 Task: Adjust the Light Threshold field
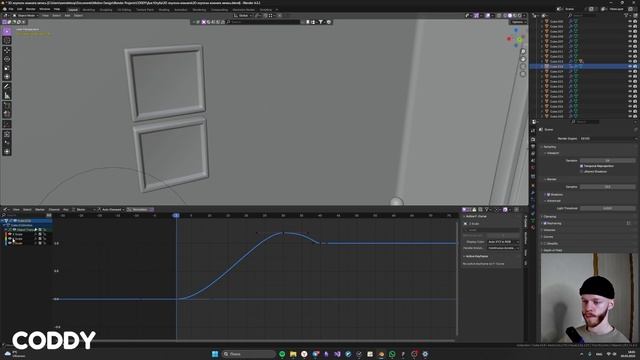pyautogui.click(x=607, y=208)
